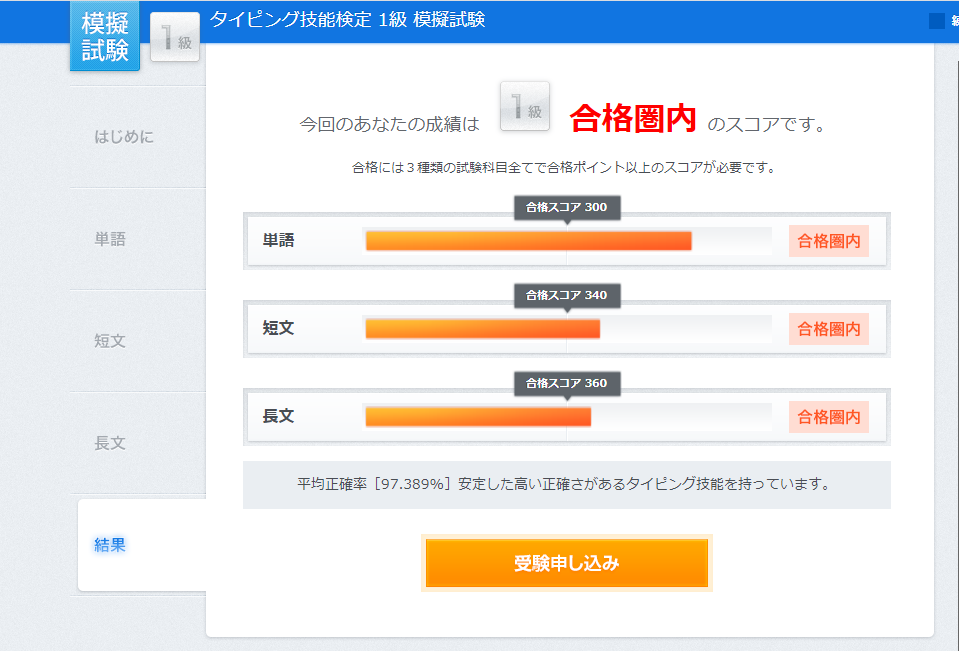Click the 合格スコア 360 marker
This screenshot has width=959, height=651.
(567, 384)
